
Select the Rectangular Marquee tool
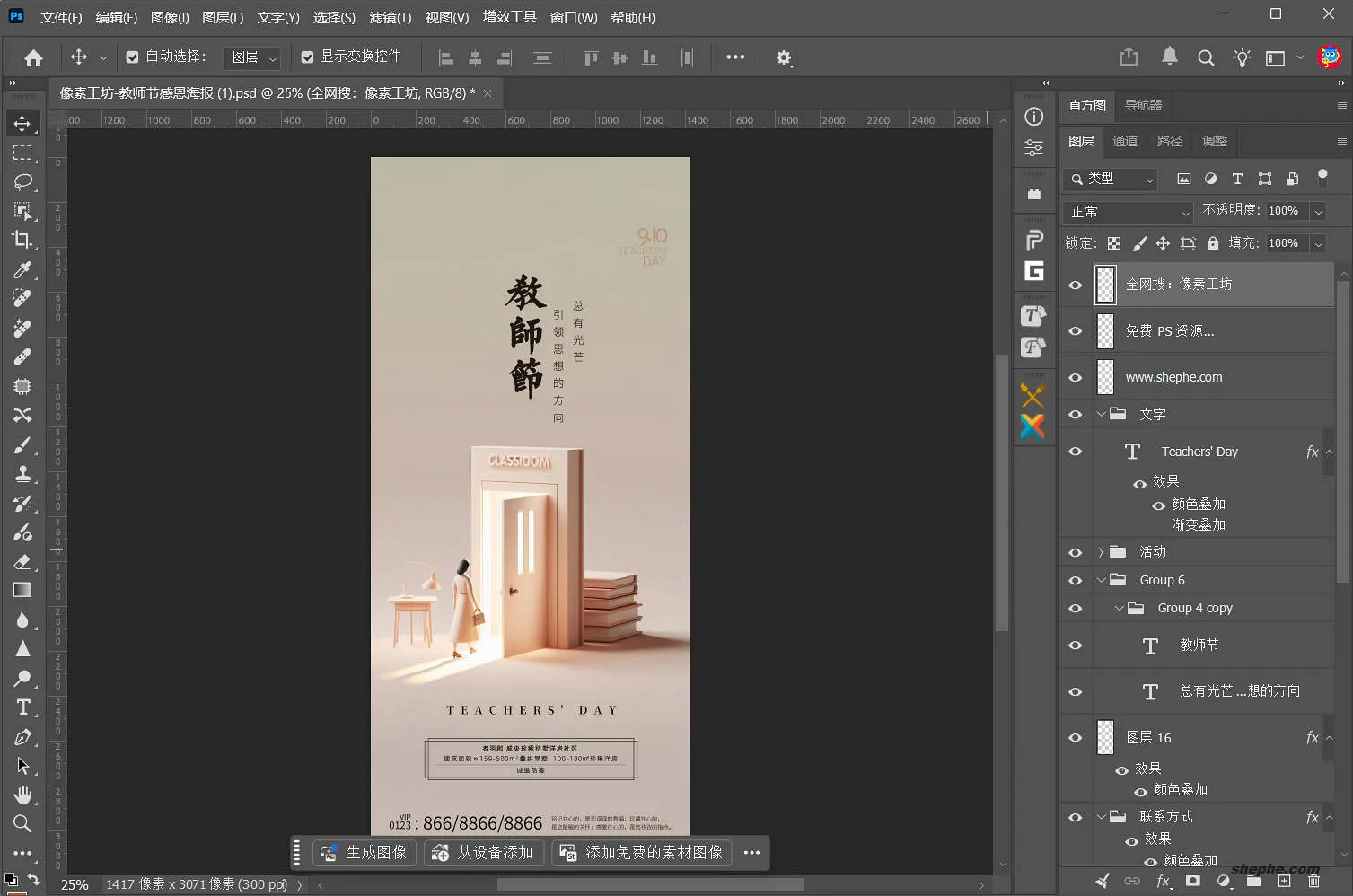coord(22,153)
